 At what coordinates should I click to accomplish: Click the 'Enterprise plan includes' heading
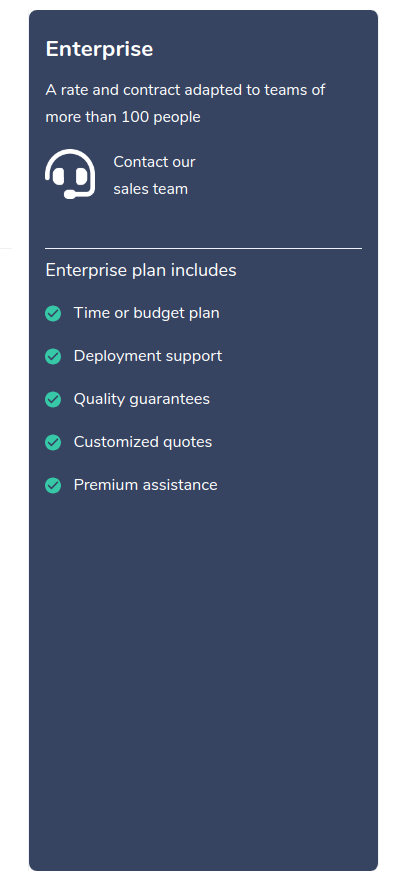[x=141, y=270]
